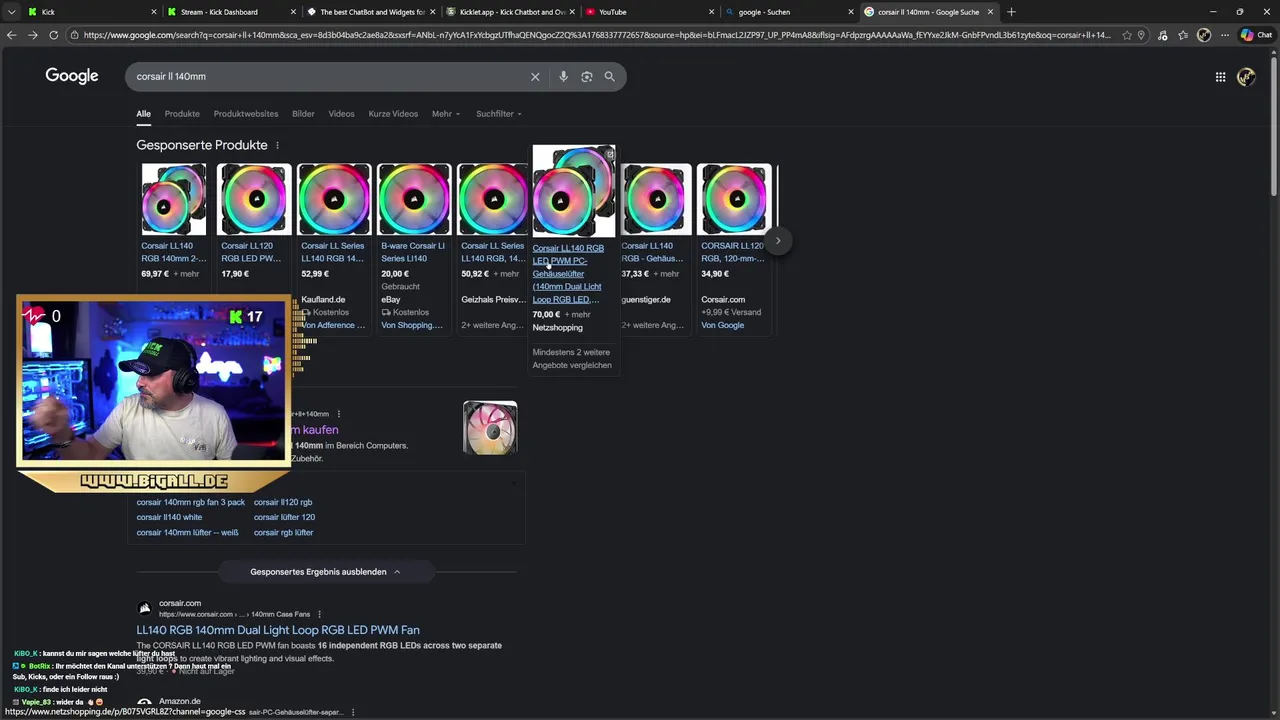1280x720 pixels.
Task: Open three-dot menu of corsair.com result
Action: point(319,614)
